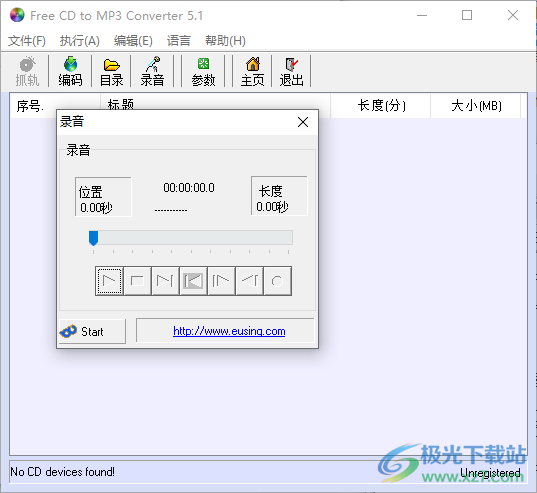
Task: Sort by the 大小(MB) column header
Action: [476, 105]
